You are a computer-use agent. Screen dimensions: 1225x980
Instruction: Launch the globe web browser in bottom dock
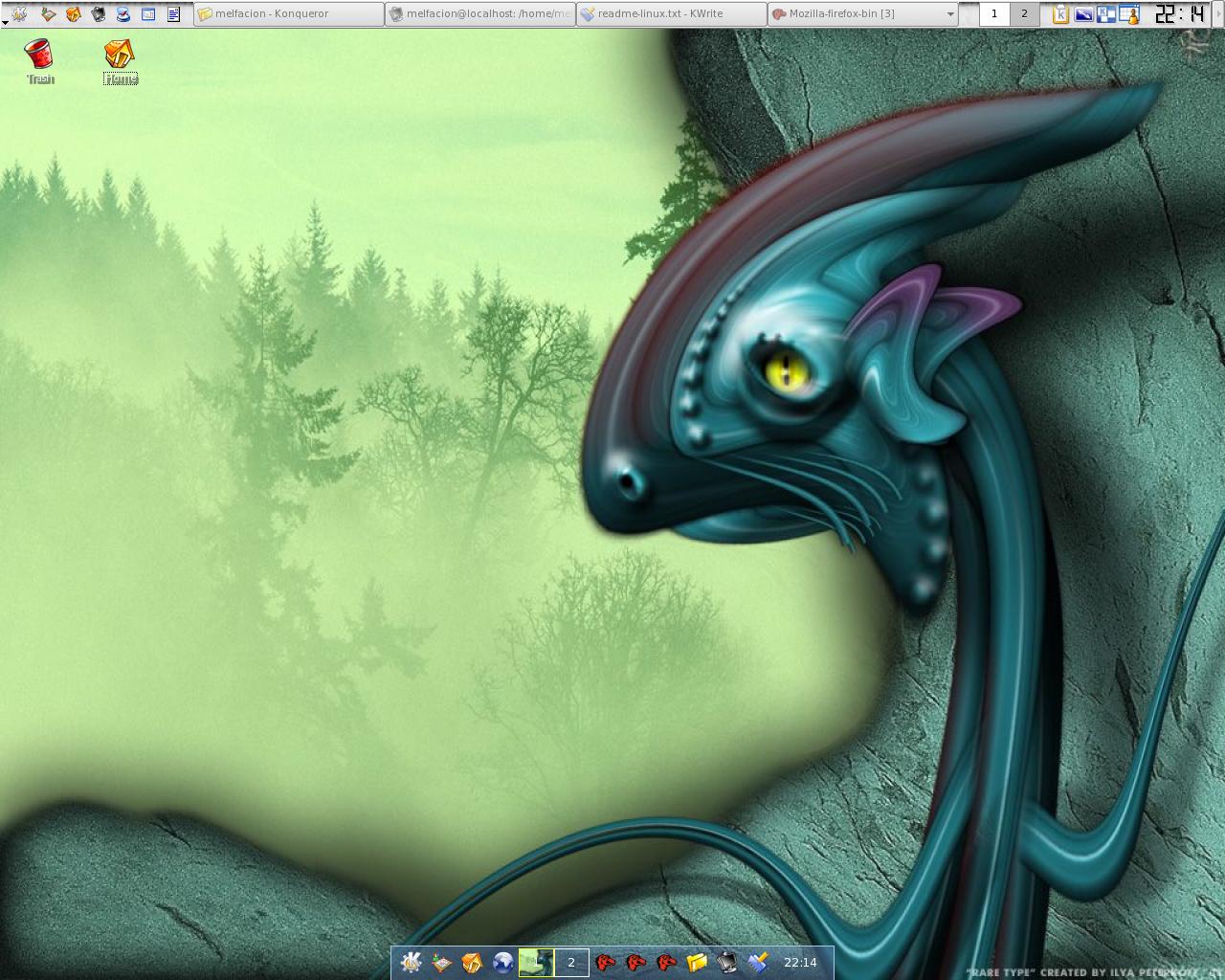(x=502, y=962)
